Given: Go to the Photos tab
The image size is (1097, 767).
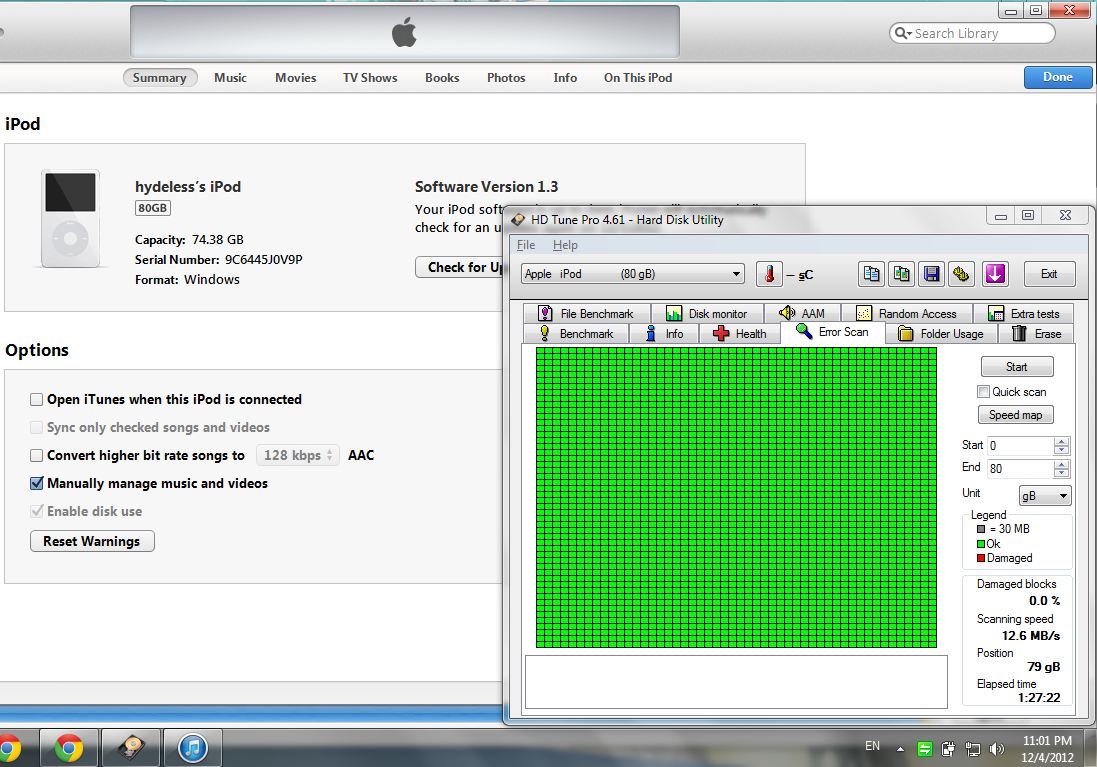Looking at the screenshot, I should pyautogui.click(x=506, y=78).
